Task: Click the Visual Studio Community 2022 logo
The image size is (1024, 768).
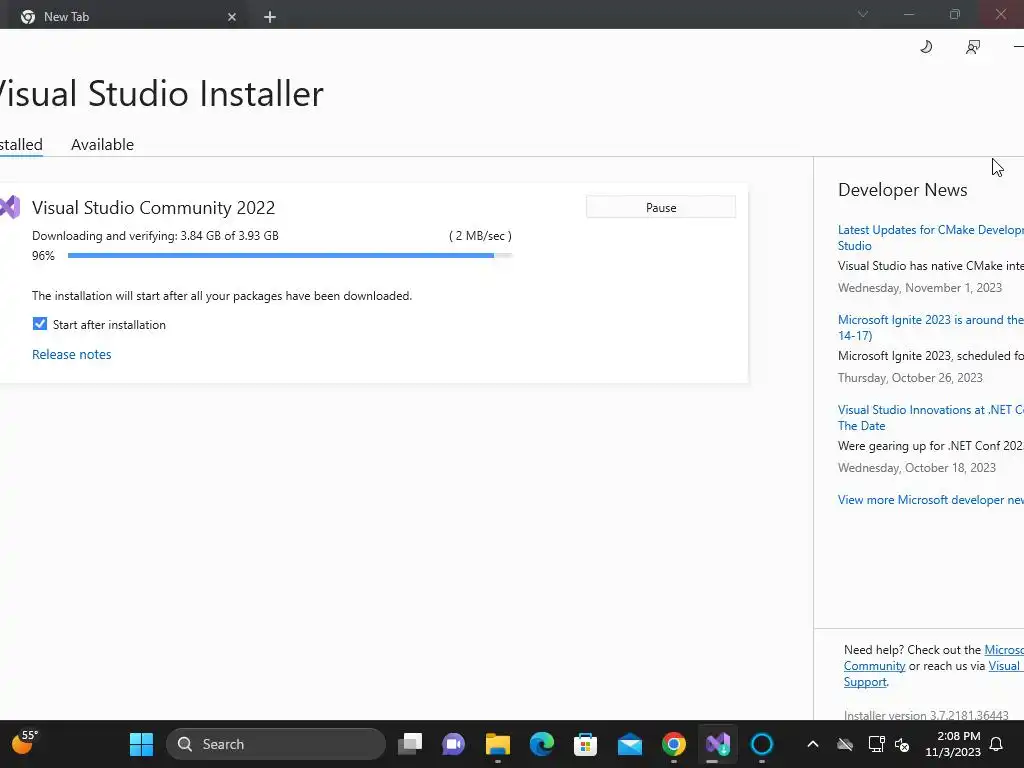Action: (10, 208)
